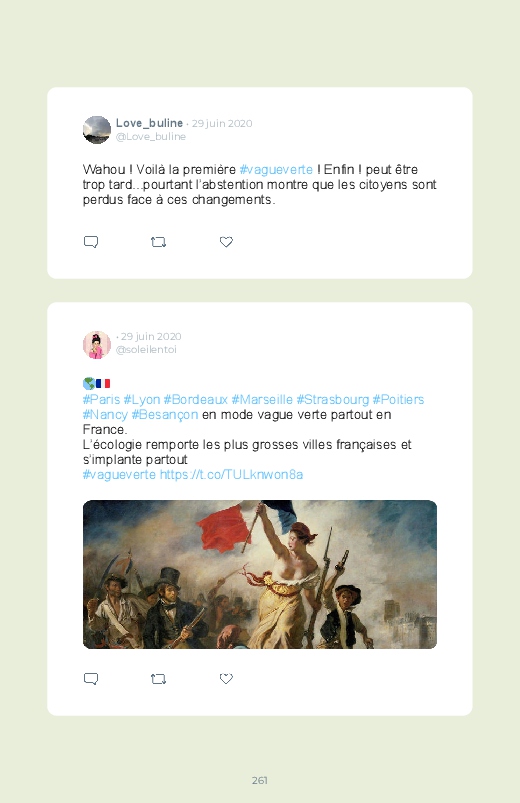The image size is (520, 803).
Task: Open the #Marseille hashtag
Action: pyautogui.click(x=262, y=399)
